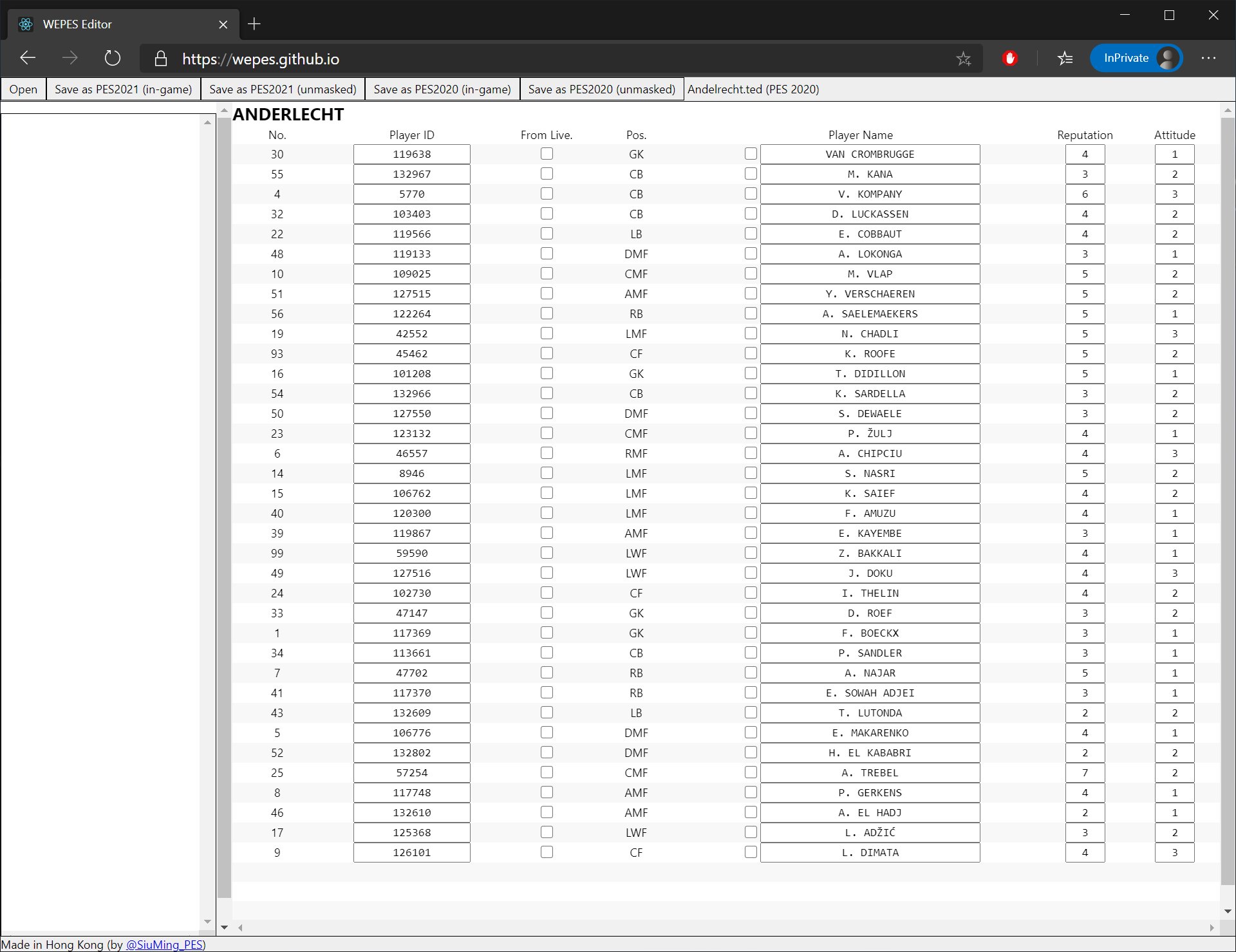This screenshot has width=1236, height=952.
Task: Click the page refresh icon
Action: 113,59
